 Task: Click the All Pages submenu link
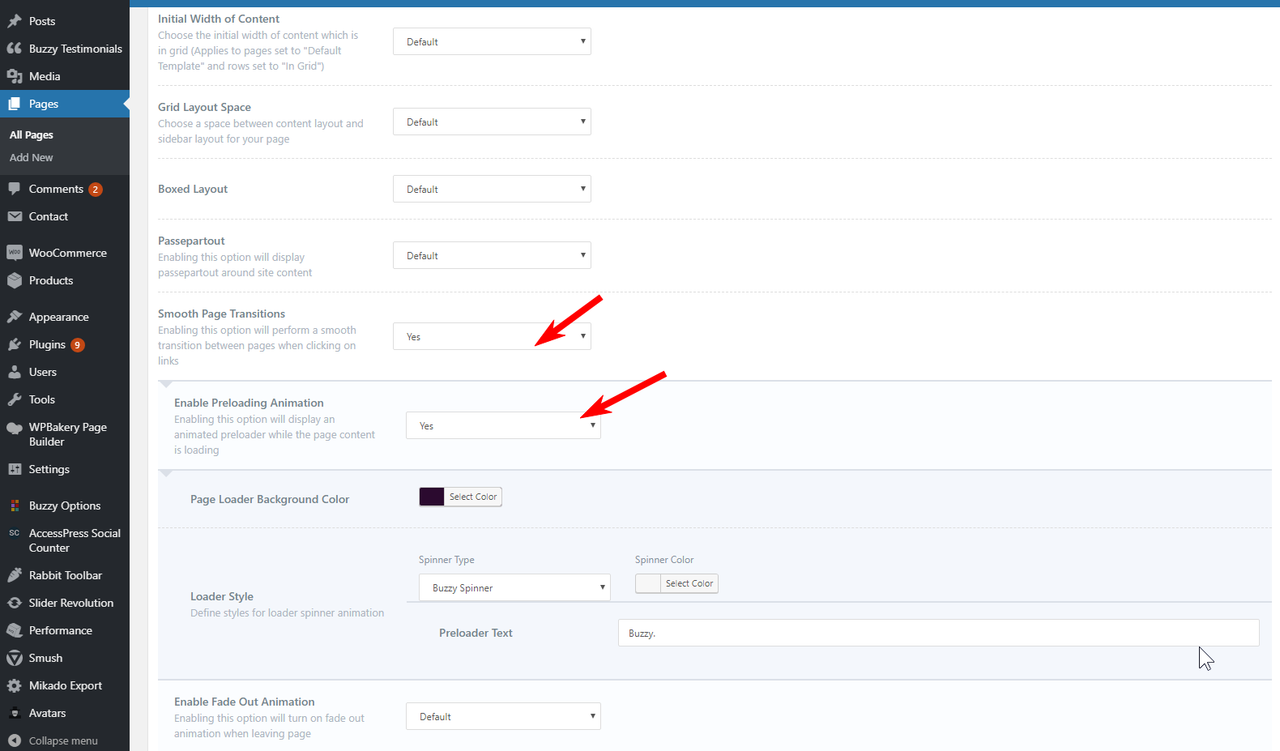point(31,135)
